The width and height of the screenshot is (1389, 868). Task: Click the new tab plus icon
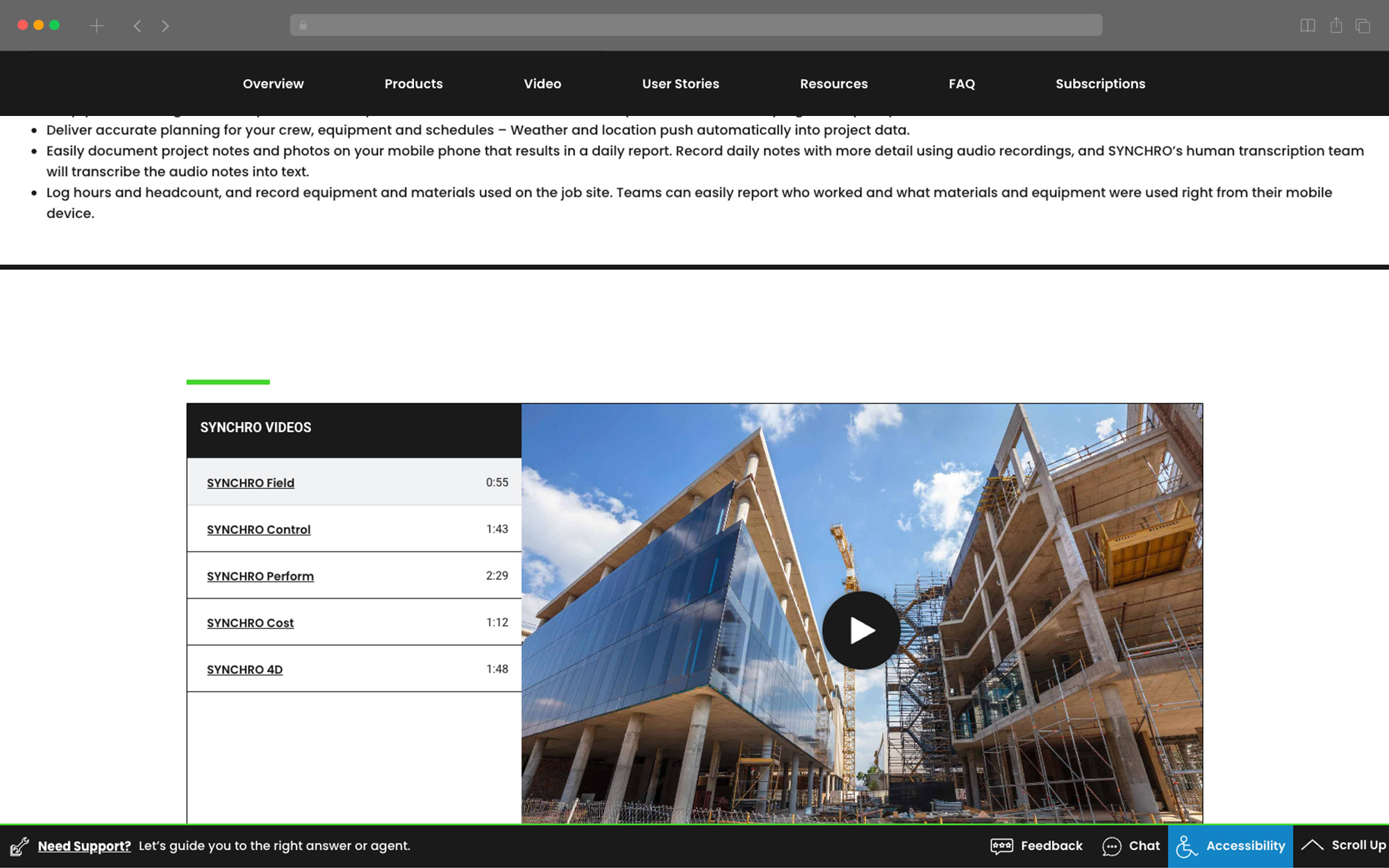[97, 26]
